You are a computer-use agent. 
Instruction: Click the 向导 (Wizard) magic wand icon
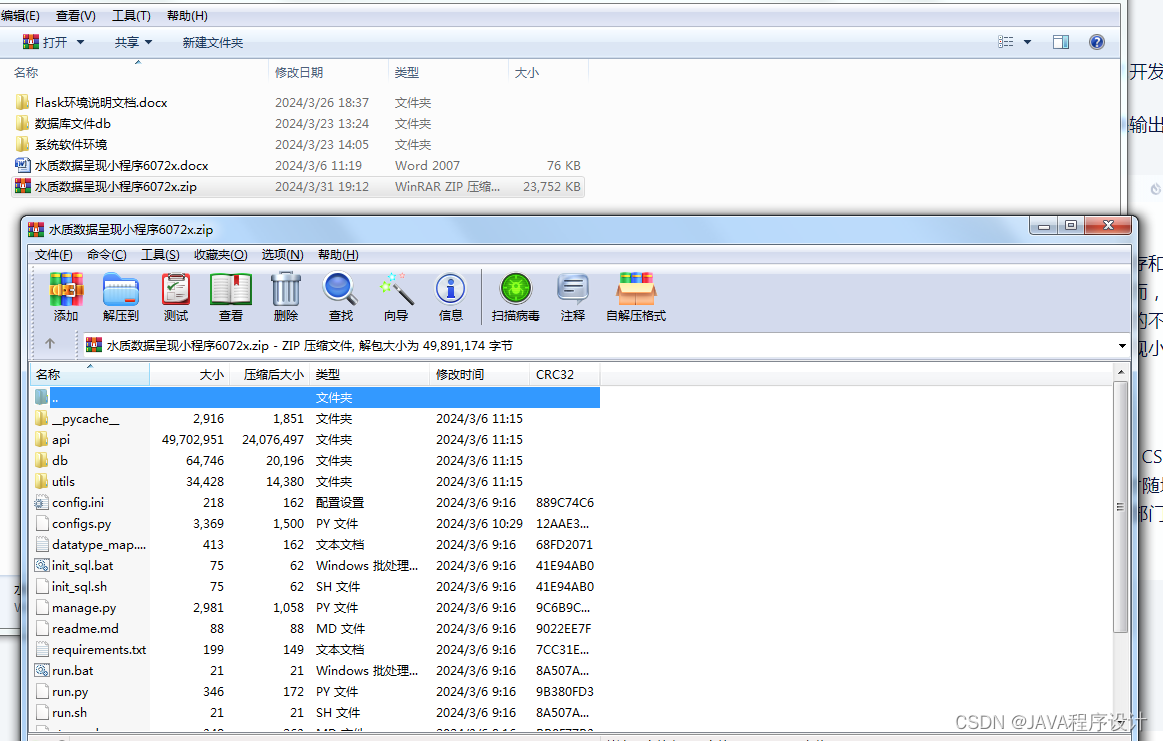[x=396, y=297]
